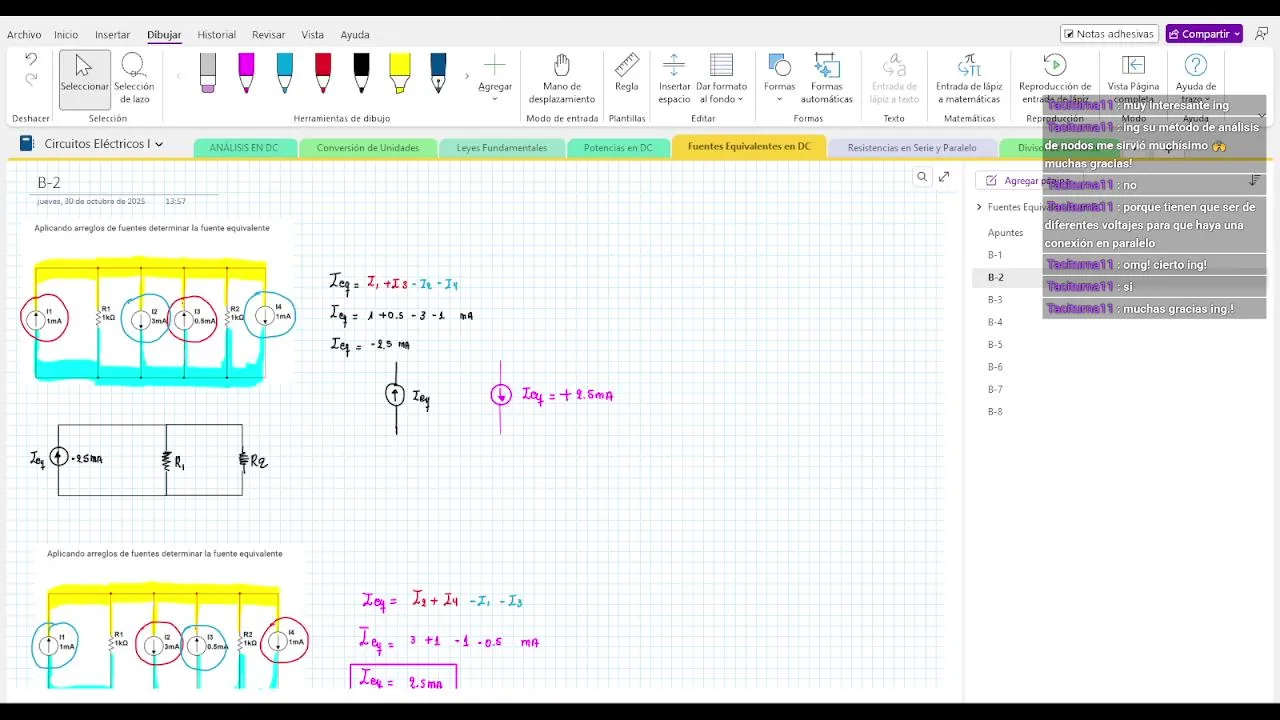
Task: Open the Archivo menu
Action: pyautogui.click(x=24, y=34)
